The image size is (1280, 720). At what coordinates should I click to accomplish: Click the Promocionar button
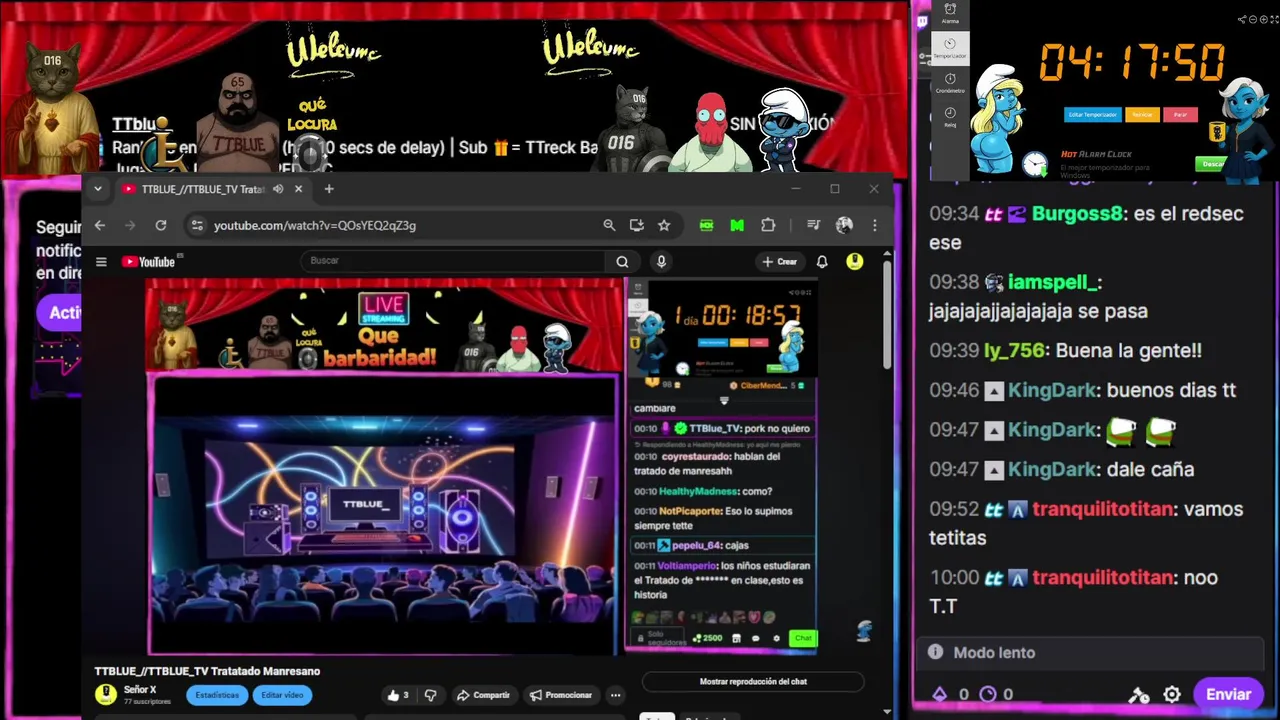tap(561, 695)
